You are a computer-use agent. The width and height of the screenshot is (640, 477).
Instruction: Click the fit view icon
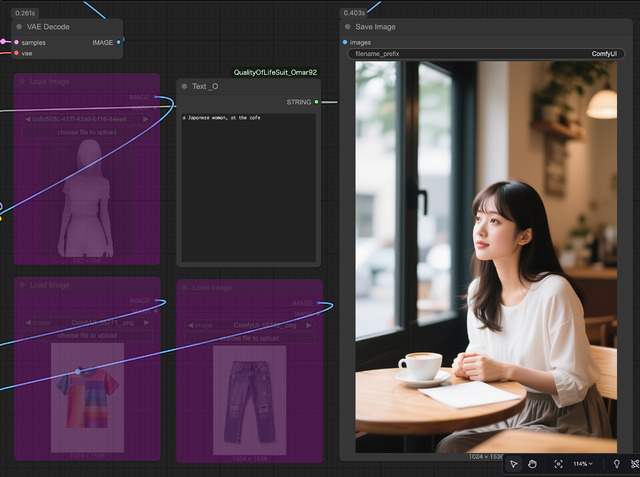[x=558, y=464]
